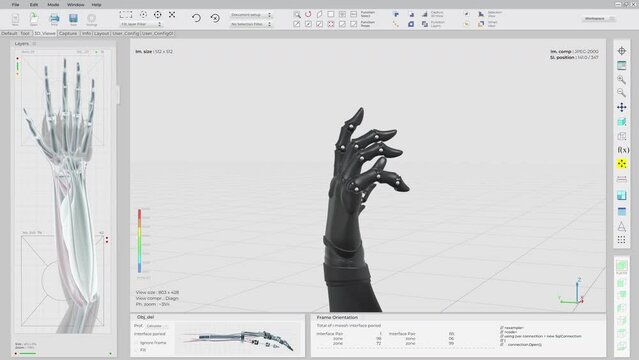Click the teal 3D cube icon
The height and width of the screenshot is (360, 639).
[621, 121]
